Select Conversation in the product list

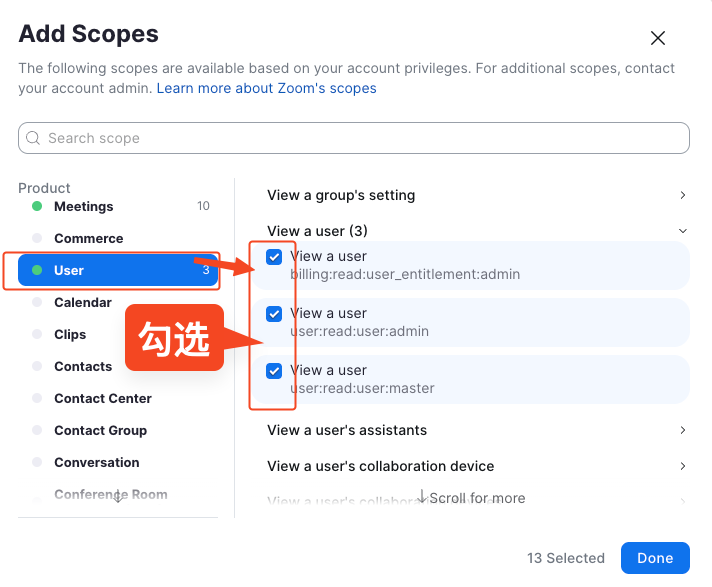[97, 462]
